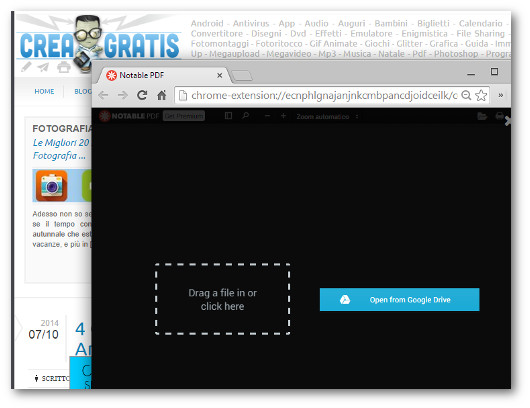Click the Bambini tag link
Image resolution: width=530 pixels, height=408 pixels.
coord(391,23)
